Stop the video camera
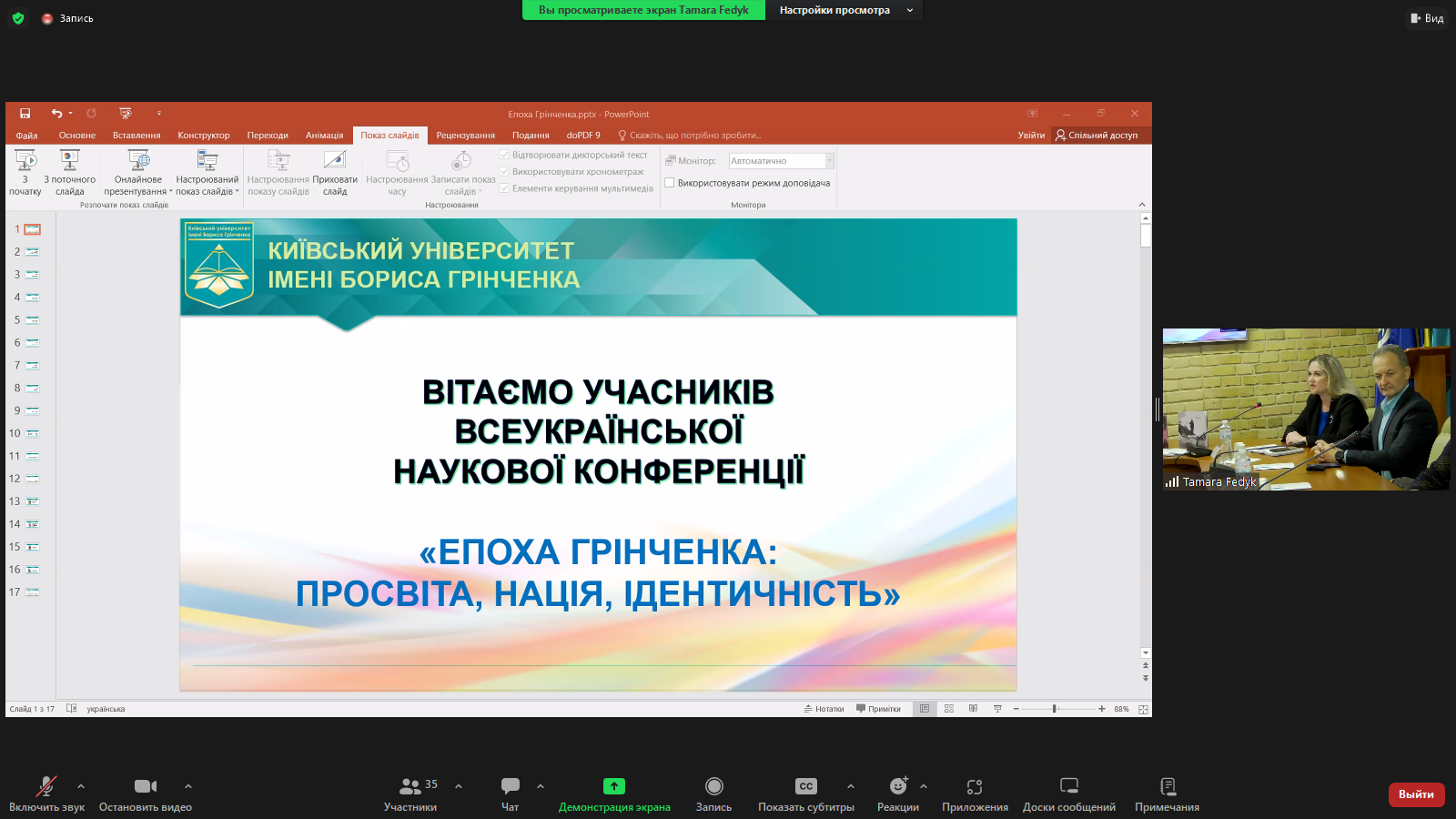Screen dimensions: 1456x819 click(x=146, y=786)
